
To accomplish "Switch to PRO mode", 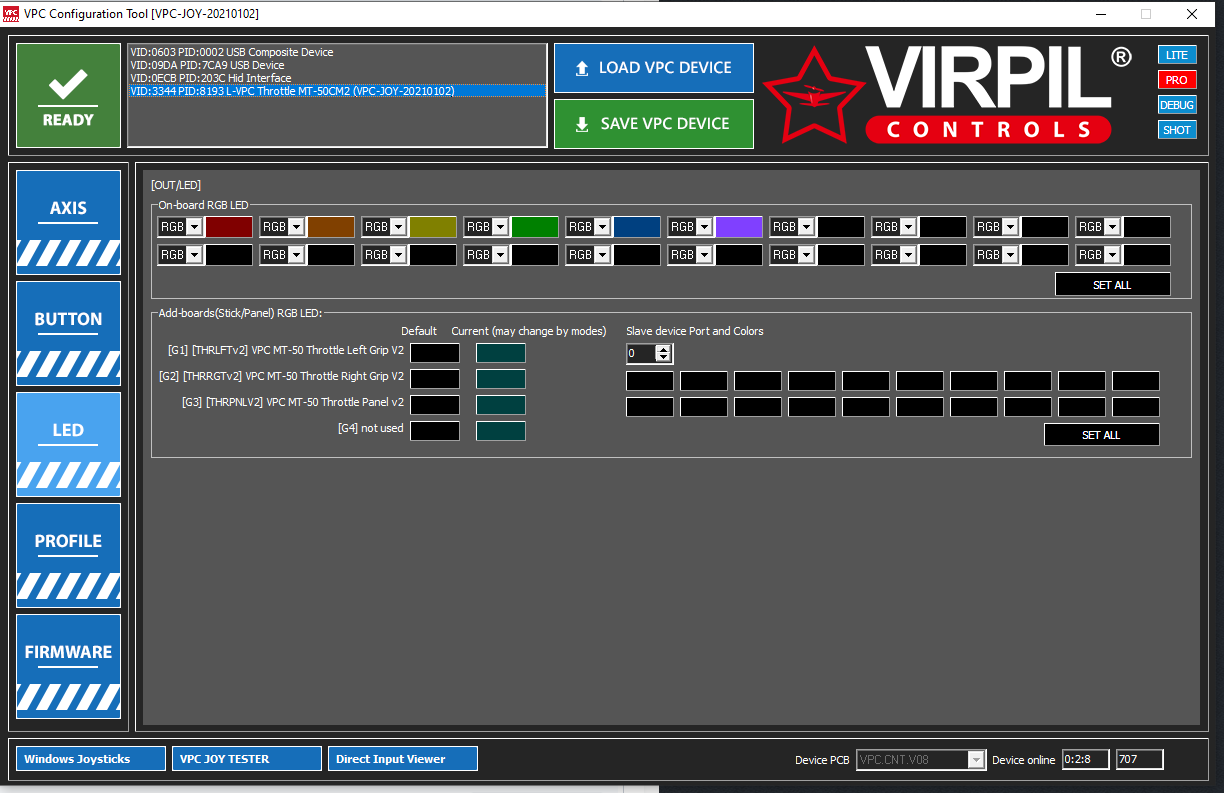I will pyautogui.click(x=1177, y=80).
